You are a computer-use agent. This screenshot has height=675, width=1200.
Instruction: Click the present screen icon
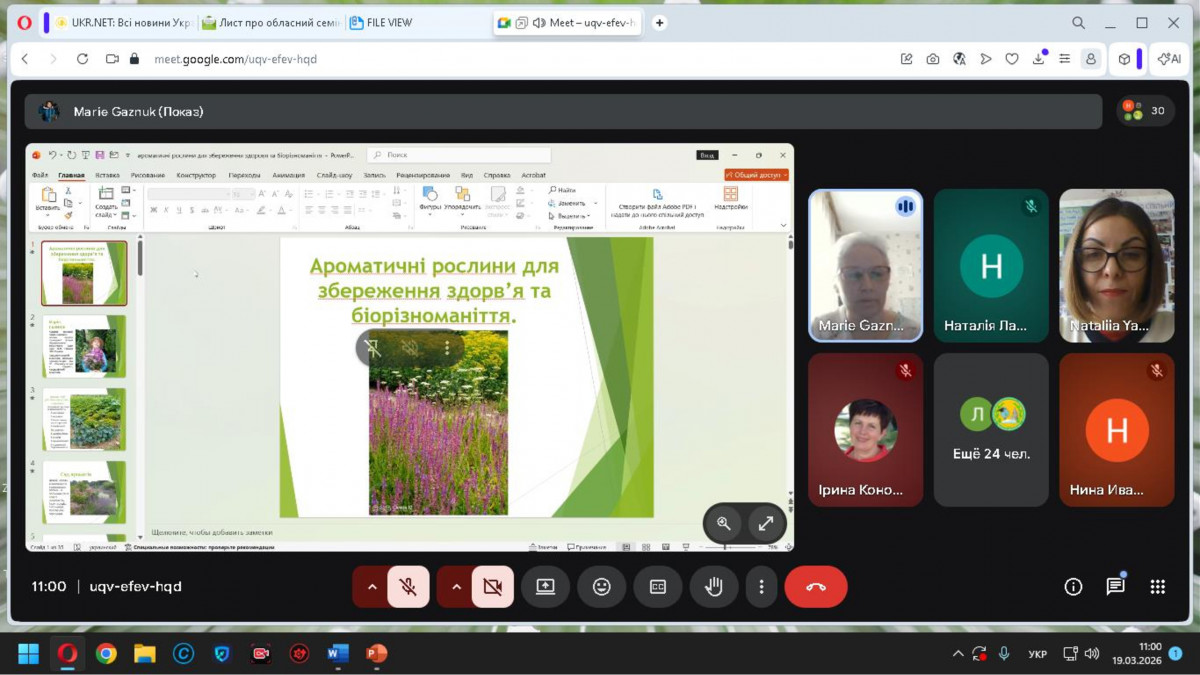(x=545, y=587)
